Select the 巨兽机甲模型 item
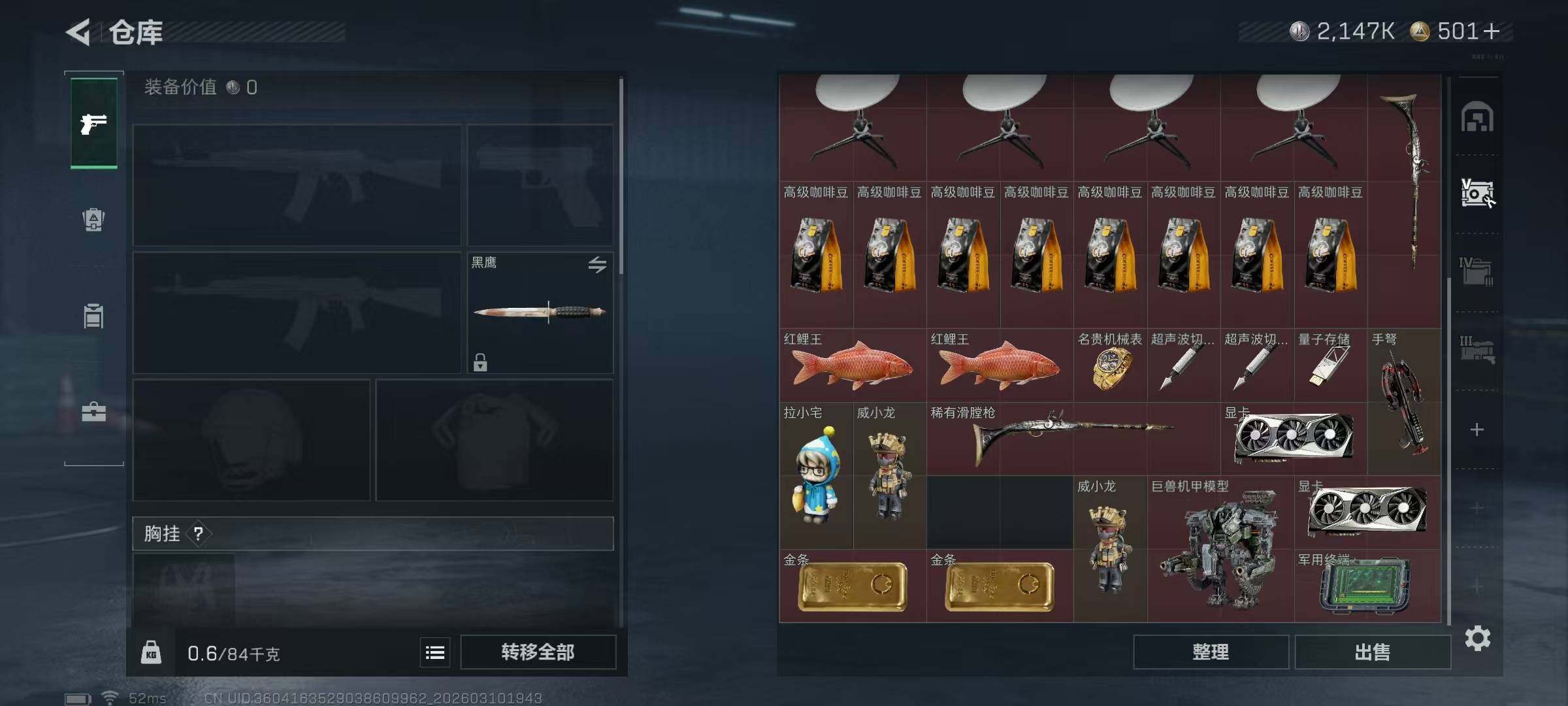Screen dimensions: 1568x706 click(x=1220, y=549)
